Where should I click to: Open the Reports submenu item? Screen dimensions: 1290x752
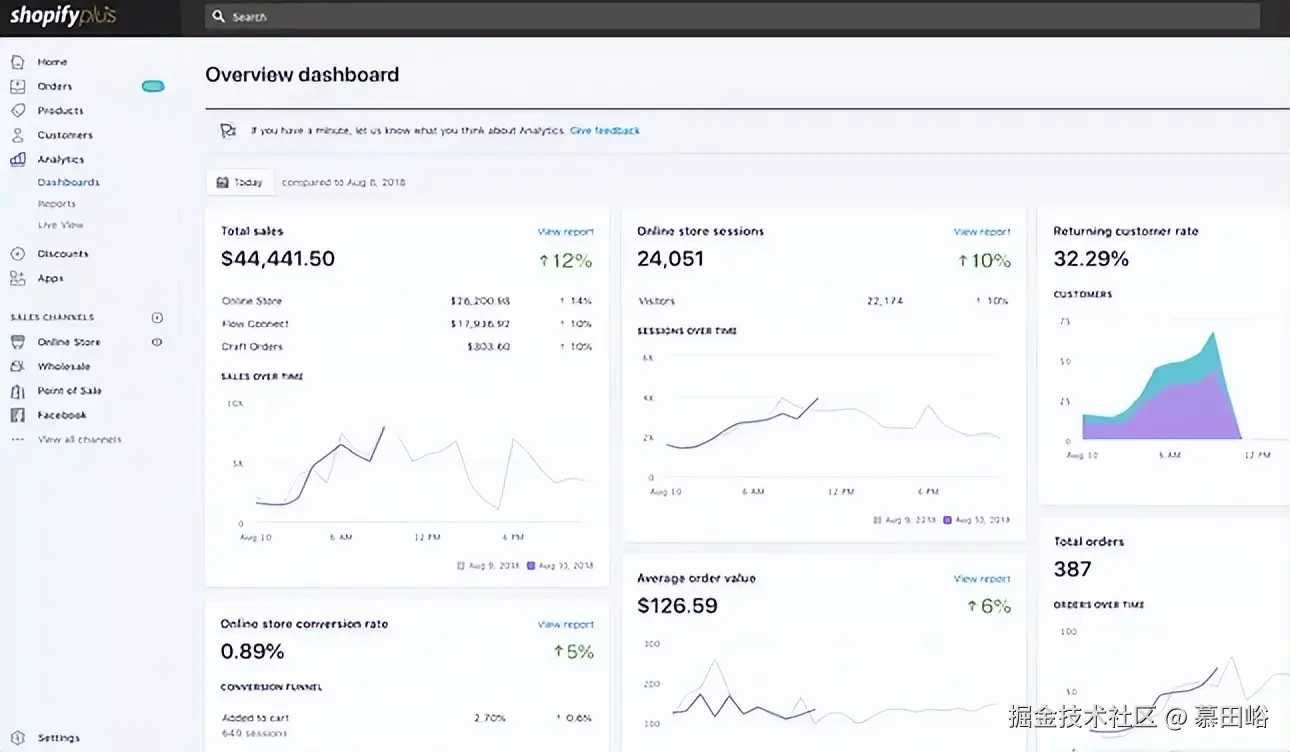tap(56, 204)
